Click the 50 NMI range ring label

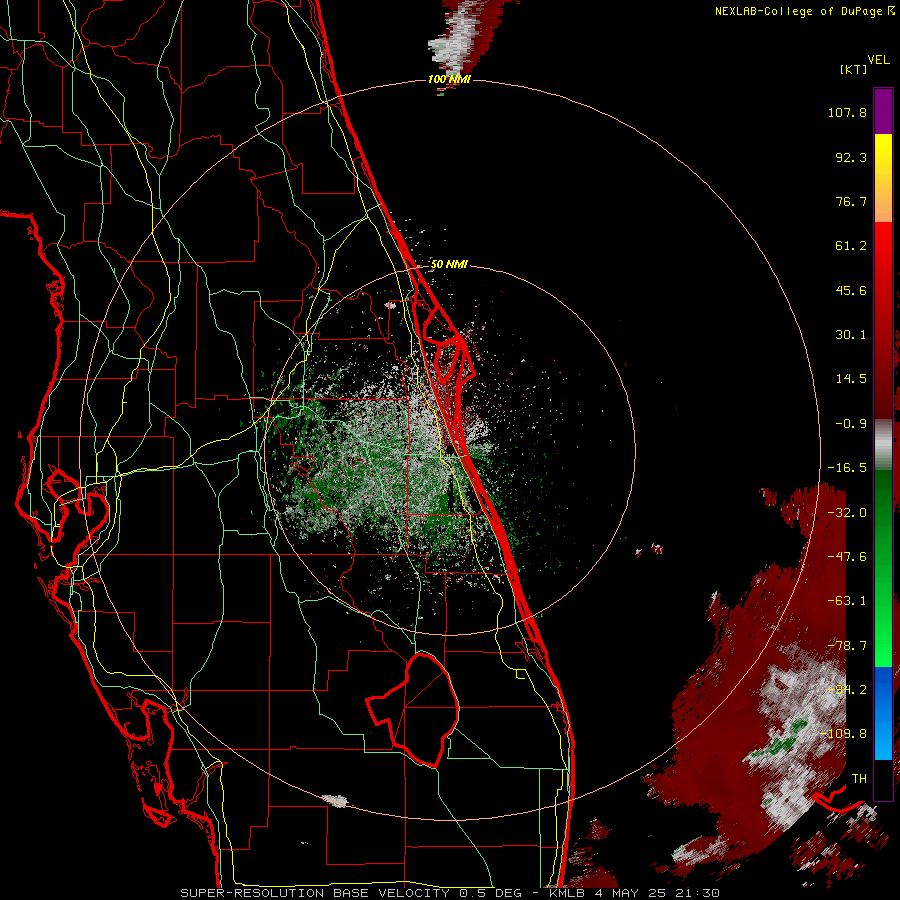pos(449,265)
